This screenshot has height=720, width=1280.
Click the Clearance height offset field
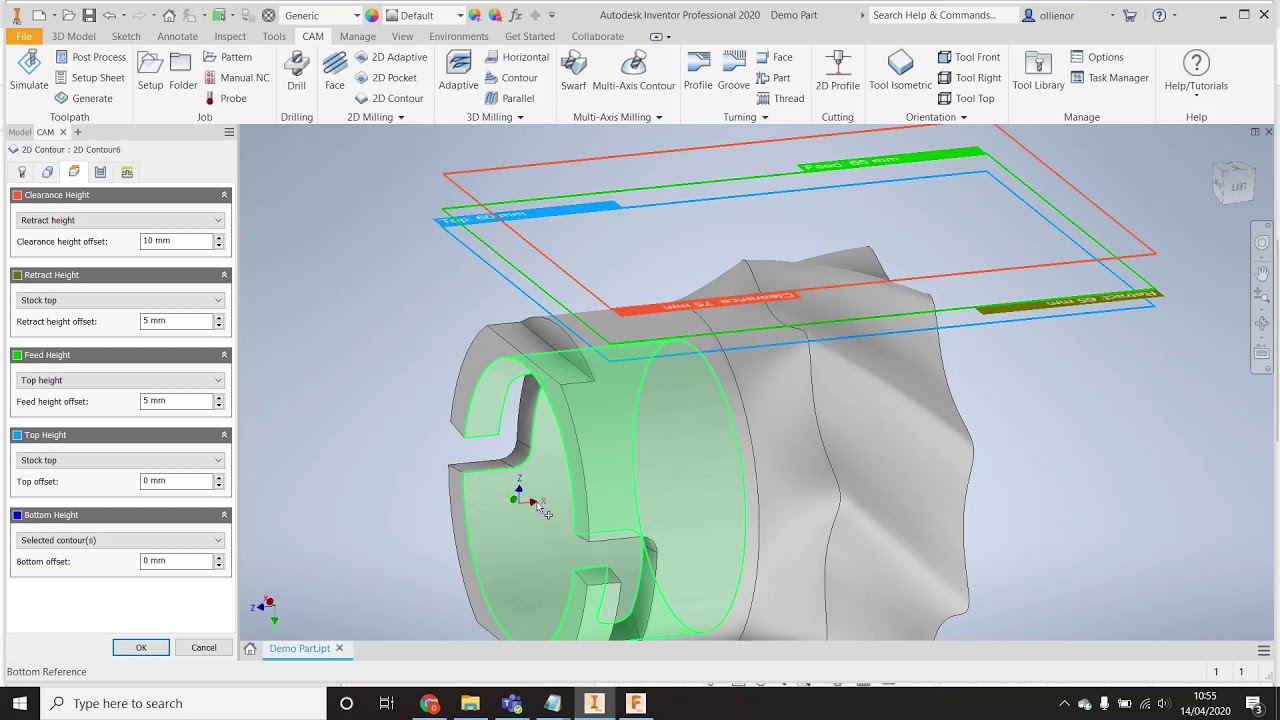point(176,241)
